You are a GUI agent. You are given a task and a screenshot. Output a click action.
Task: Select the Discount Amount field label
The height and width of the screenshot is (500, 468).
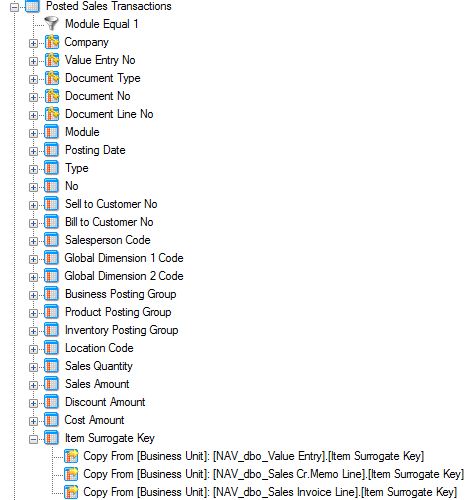(x=105, y=402)
